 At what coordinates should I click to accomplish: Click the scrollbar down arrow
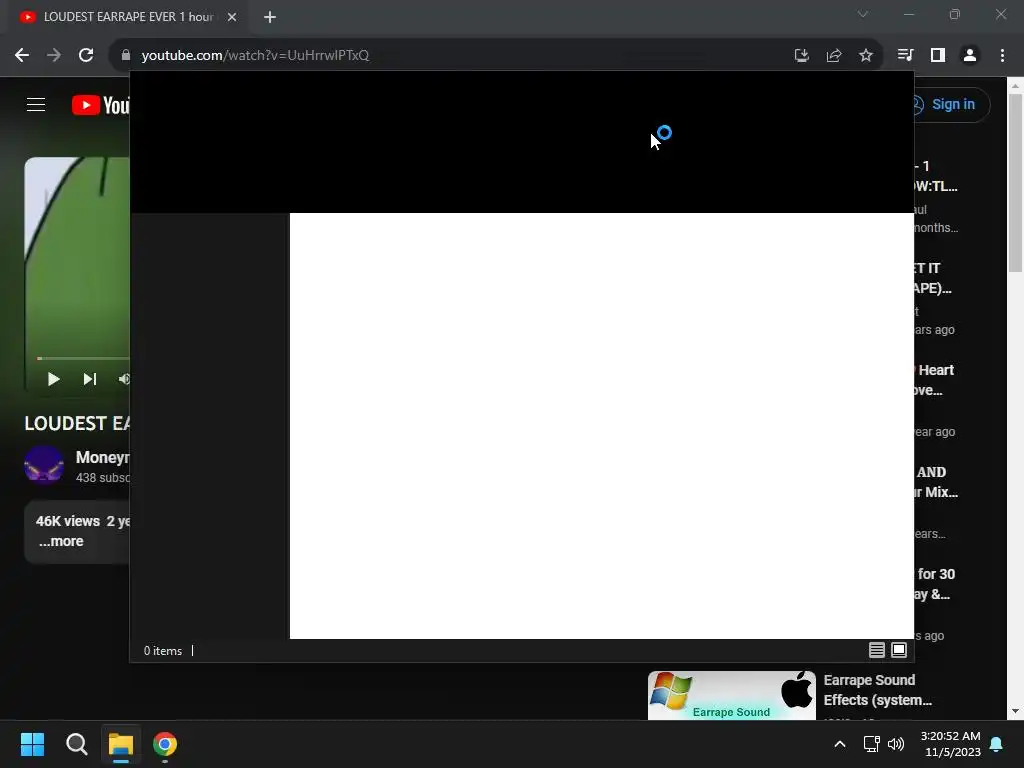tap(1015, 711)
